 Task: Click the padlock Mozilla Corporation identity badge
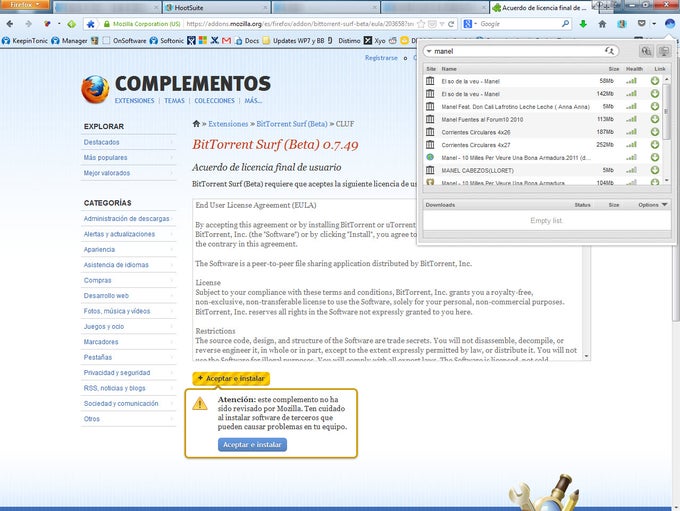pyautogui.click(x=143, y=24)
